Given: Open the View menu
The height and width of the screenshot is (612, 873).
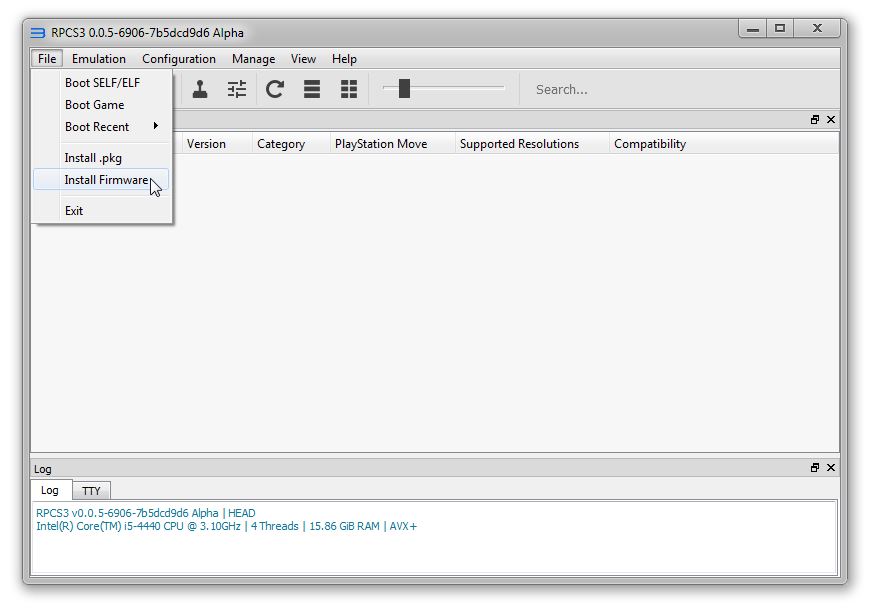Looking at the screenshot, I should coord(303,58).
